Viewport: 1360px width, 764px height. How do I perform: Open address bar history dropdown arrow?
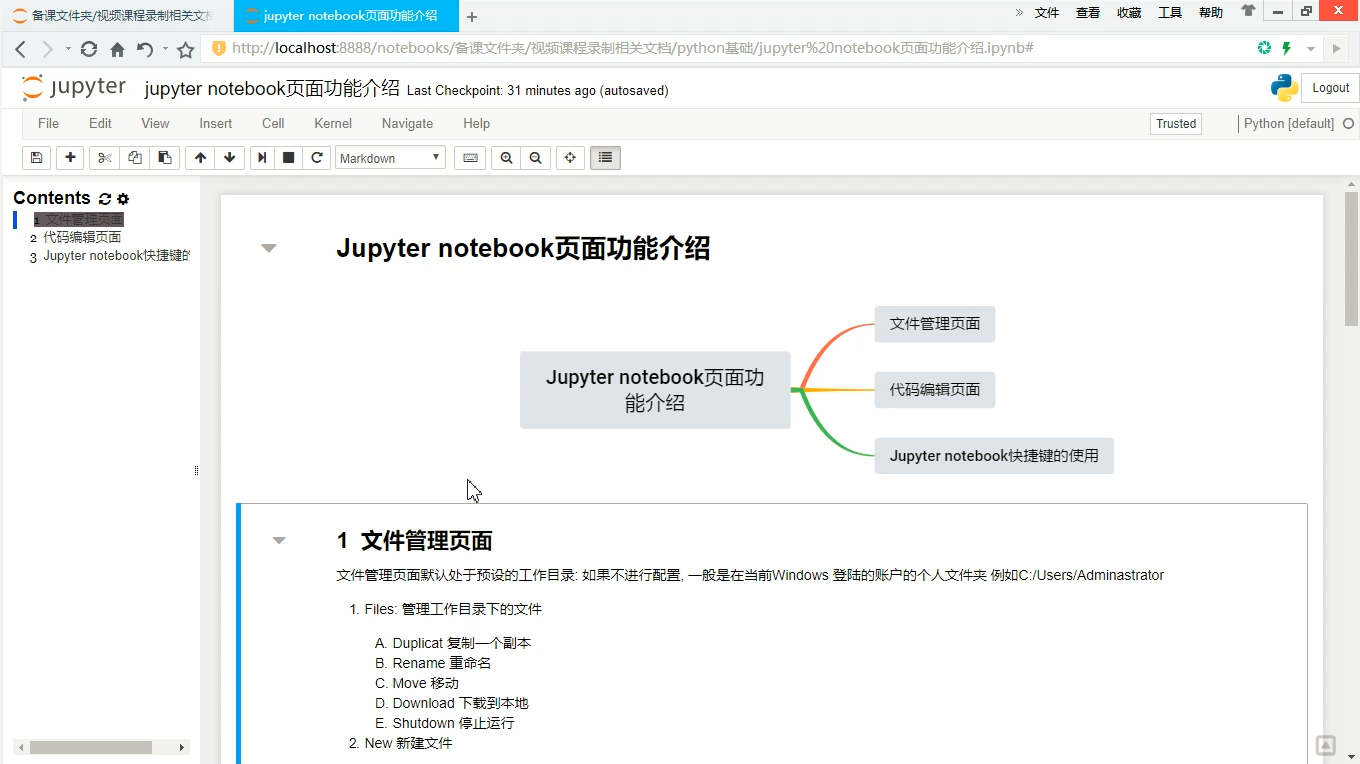point(1310,49)
